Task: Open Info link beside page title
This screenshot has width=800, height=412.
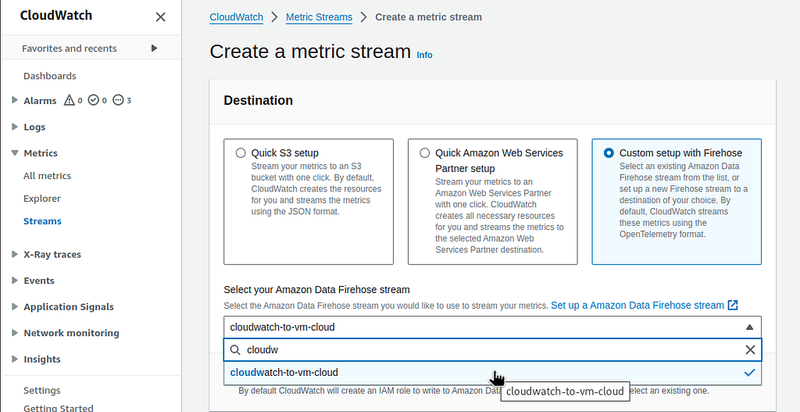Action: 424,55
